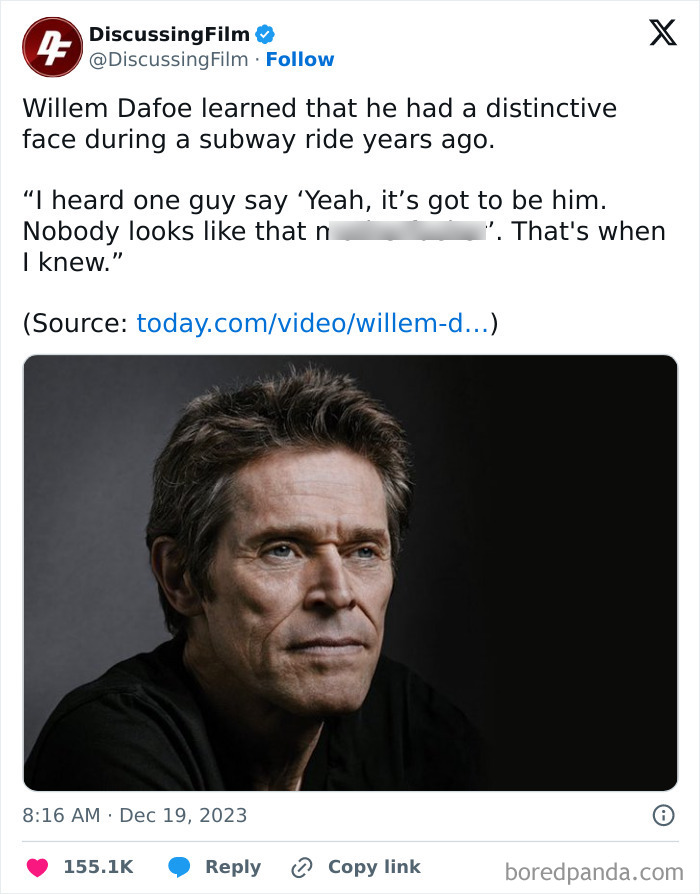Image resolution: width=700 pixels, height=894 pixels.
Task: Click the blue reply speech bubble icon
Action: pos(179,867)
